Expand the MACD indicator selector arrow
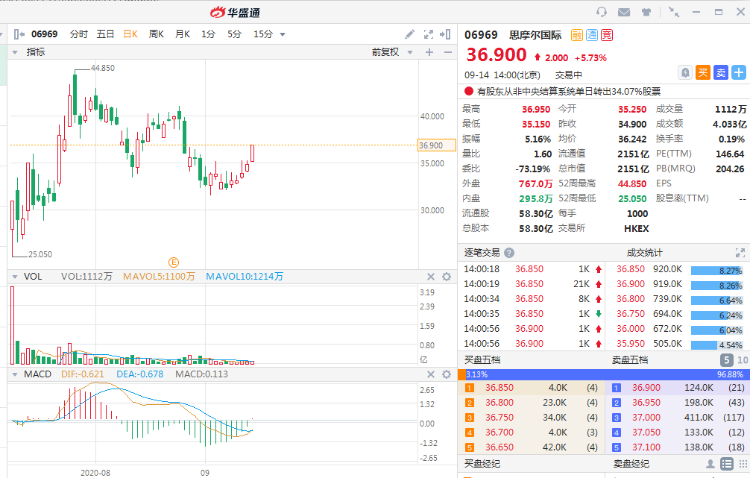 point(15,374)
